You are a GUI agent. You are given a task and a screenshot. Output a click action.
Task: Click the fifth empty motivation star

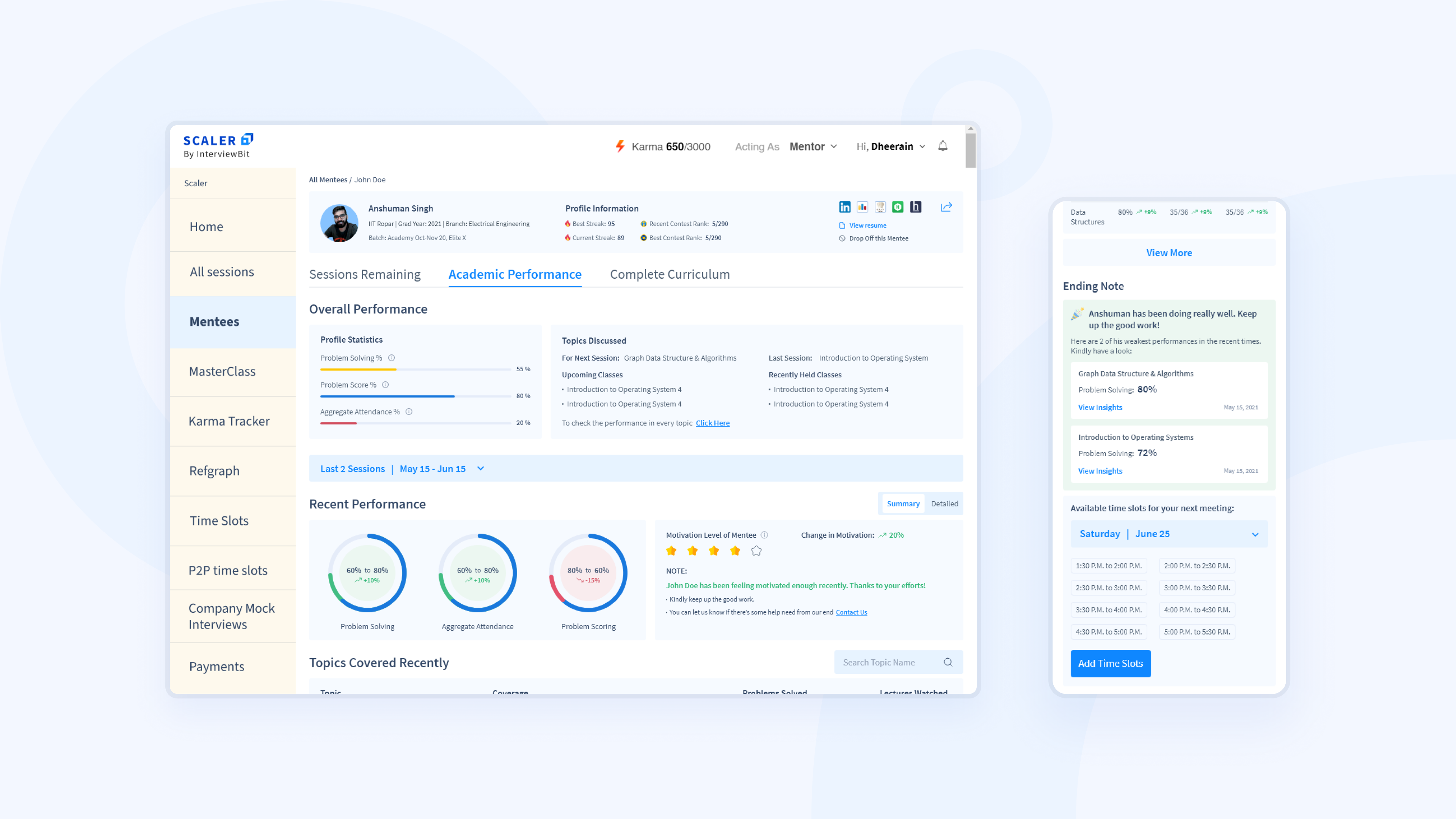[756, 551]
